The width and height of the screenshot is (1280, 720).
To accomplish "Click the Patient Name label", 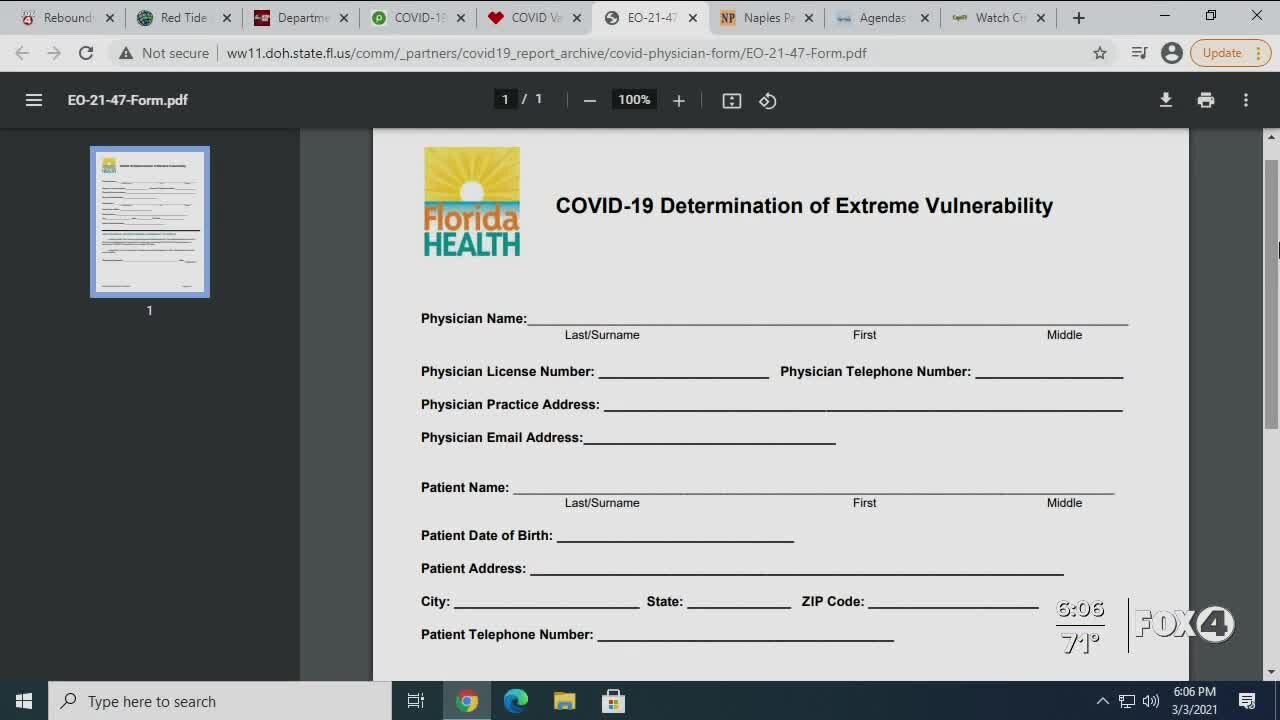I will coord(465,488).
